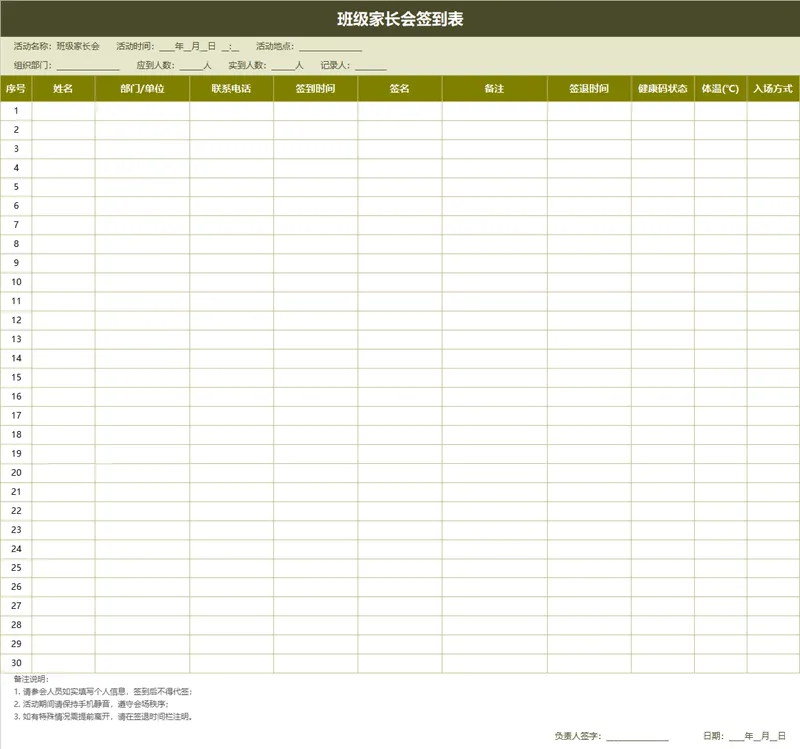Click row number 17 cell
This screenshot has width=800, height=749.
(x=16, y=415)
